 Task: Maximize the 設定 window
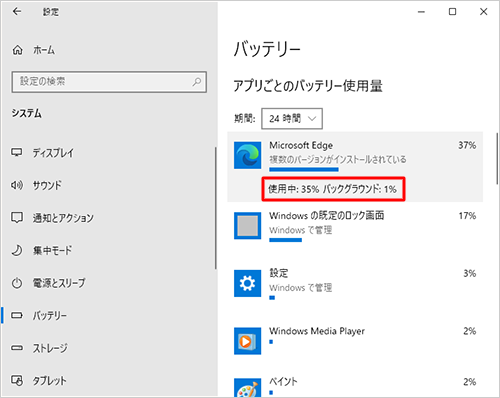pos(452,12)
